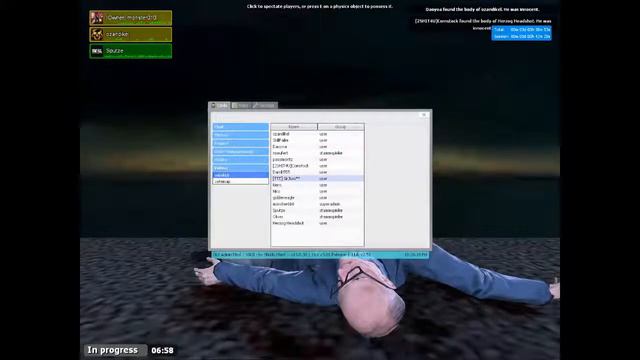Select player Oliver in the list
This screenshot has width=640, height=360.
(317, 217)
